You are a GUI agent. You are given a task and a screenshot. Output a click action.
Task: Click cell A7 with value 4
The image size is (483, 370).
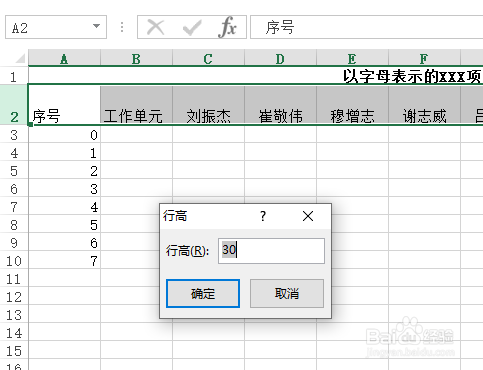pos(64,207)
